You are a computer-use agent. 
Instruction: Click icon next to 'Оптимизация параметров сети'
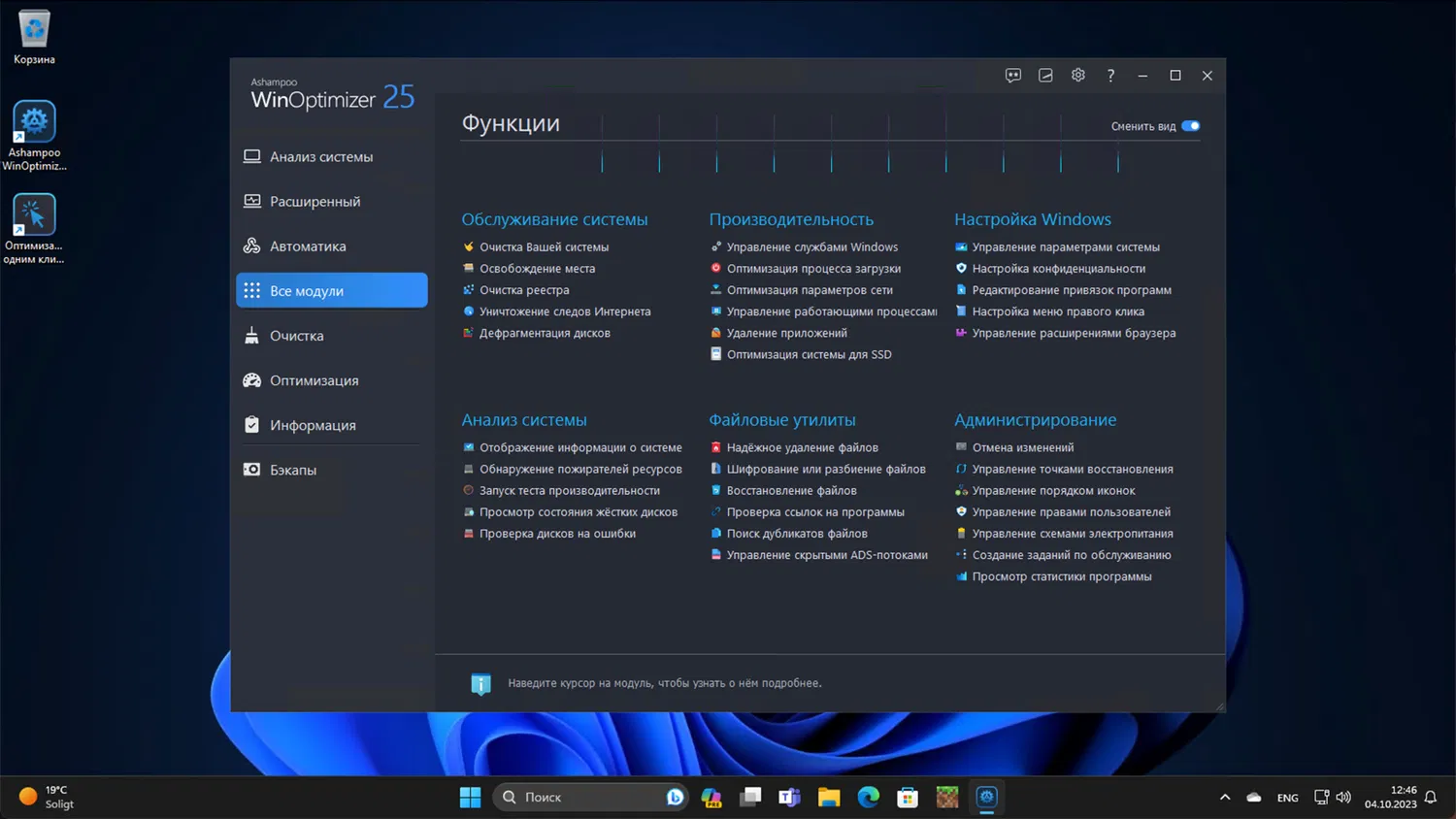click(x=716, y=290)
